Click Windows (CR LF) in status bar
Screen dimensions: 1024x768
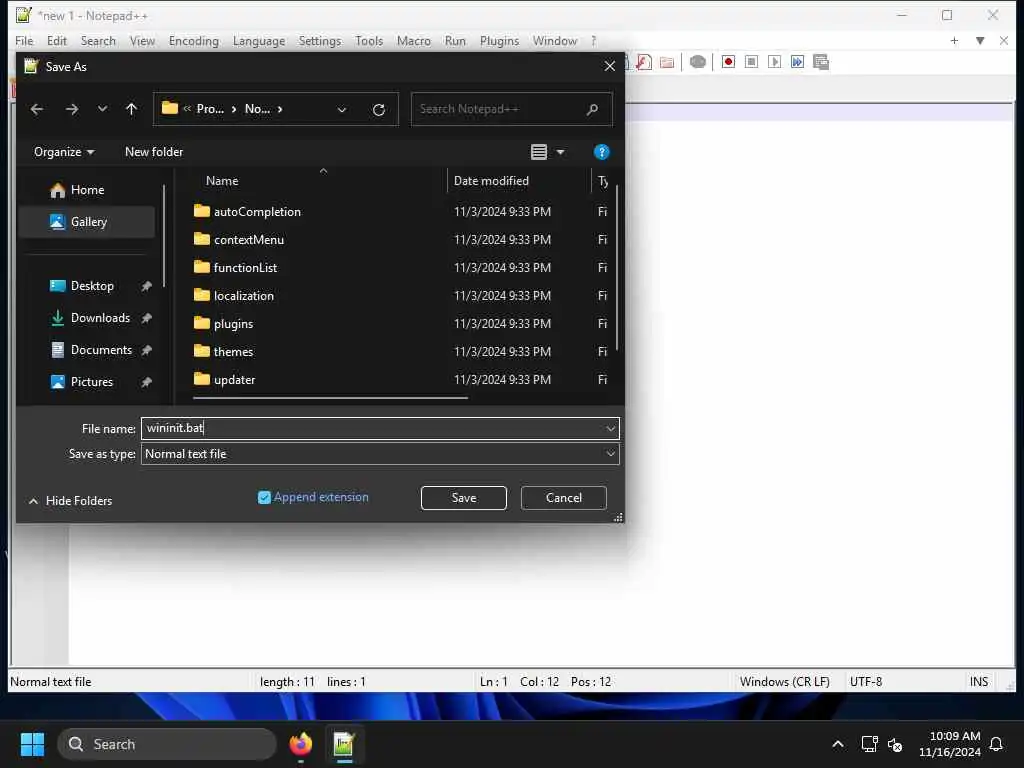click(784, 682)
